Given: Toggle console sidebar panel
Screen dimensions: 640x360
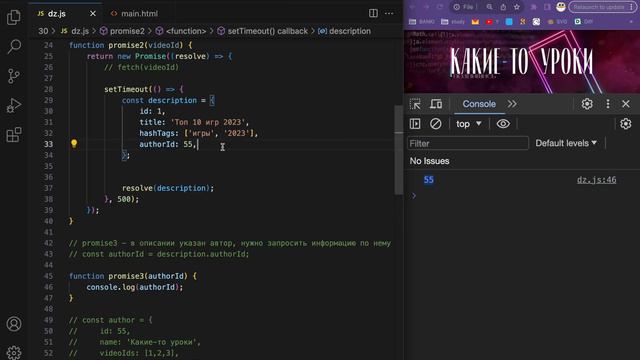Looking at the screenshot, I should point(415,124).
